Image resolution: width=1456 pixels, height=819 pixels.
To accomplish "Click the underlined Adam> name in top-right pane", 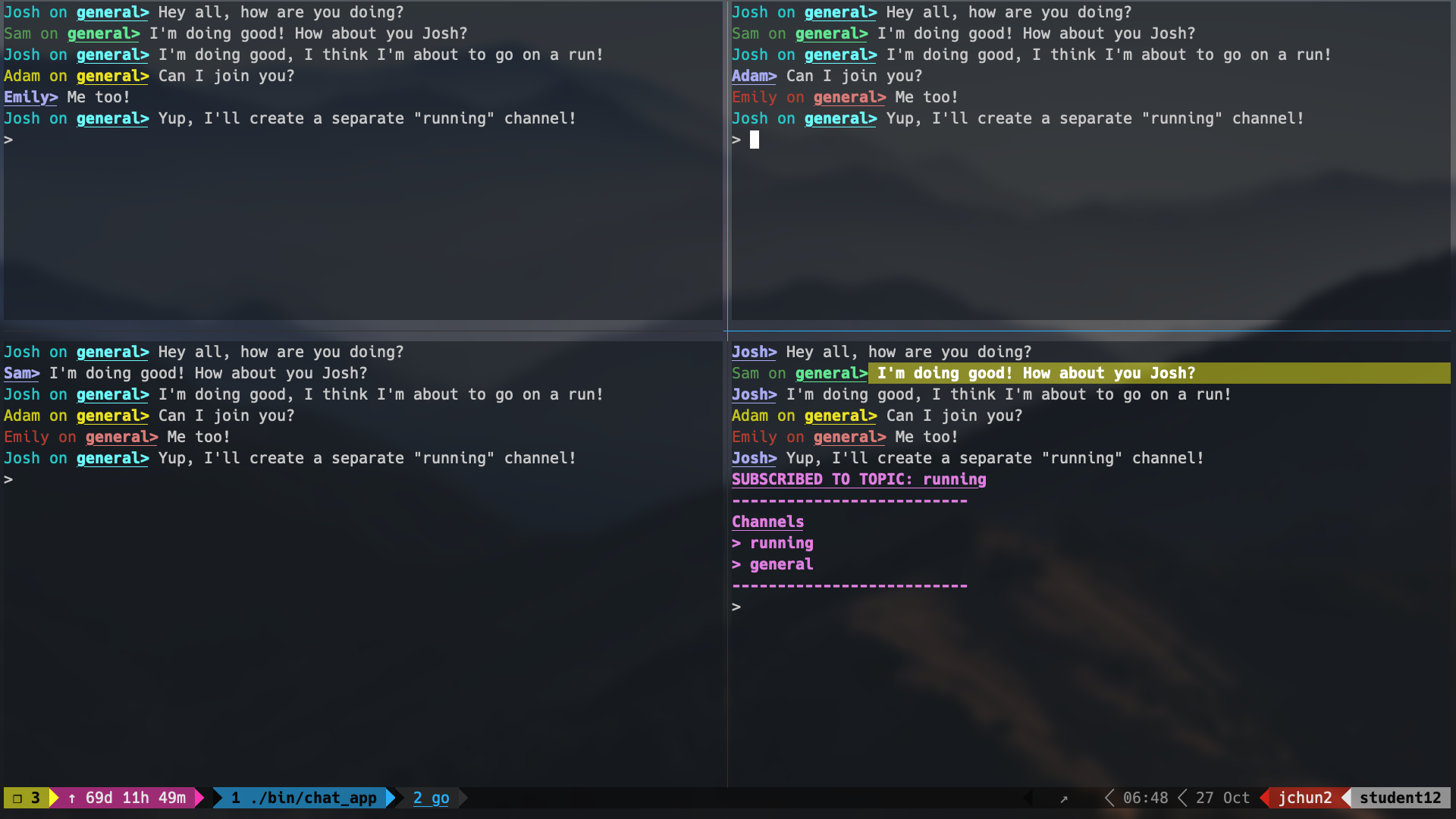I will coord(754,76).
